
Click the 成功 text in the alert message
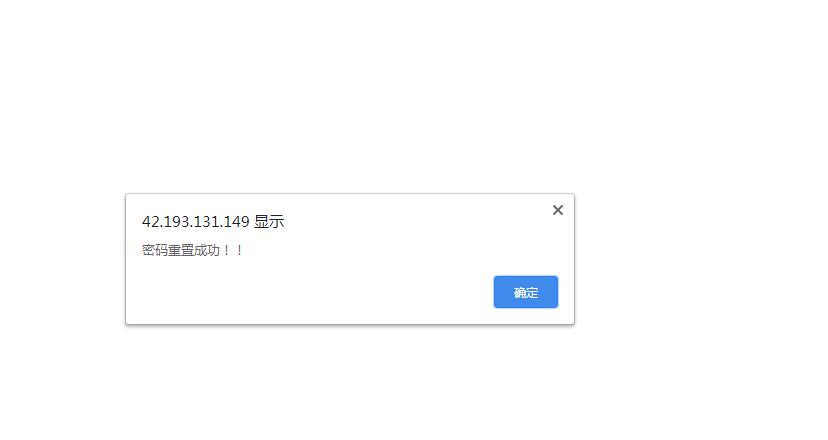click(x=206, y=250)
